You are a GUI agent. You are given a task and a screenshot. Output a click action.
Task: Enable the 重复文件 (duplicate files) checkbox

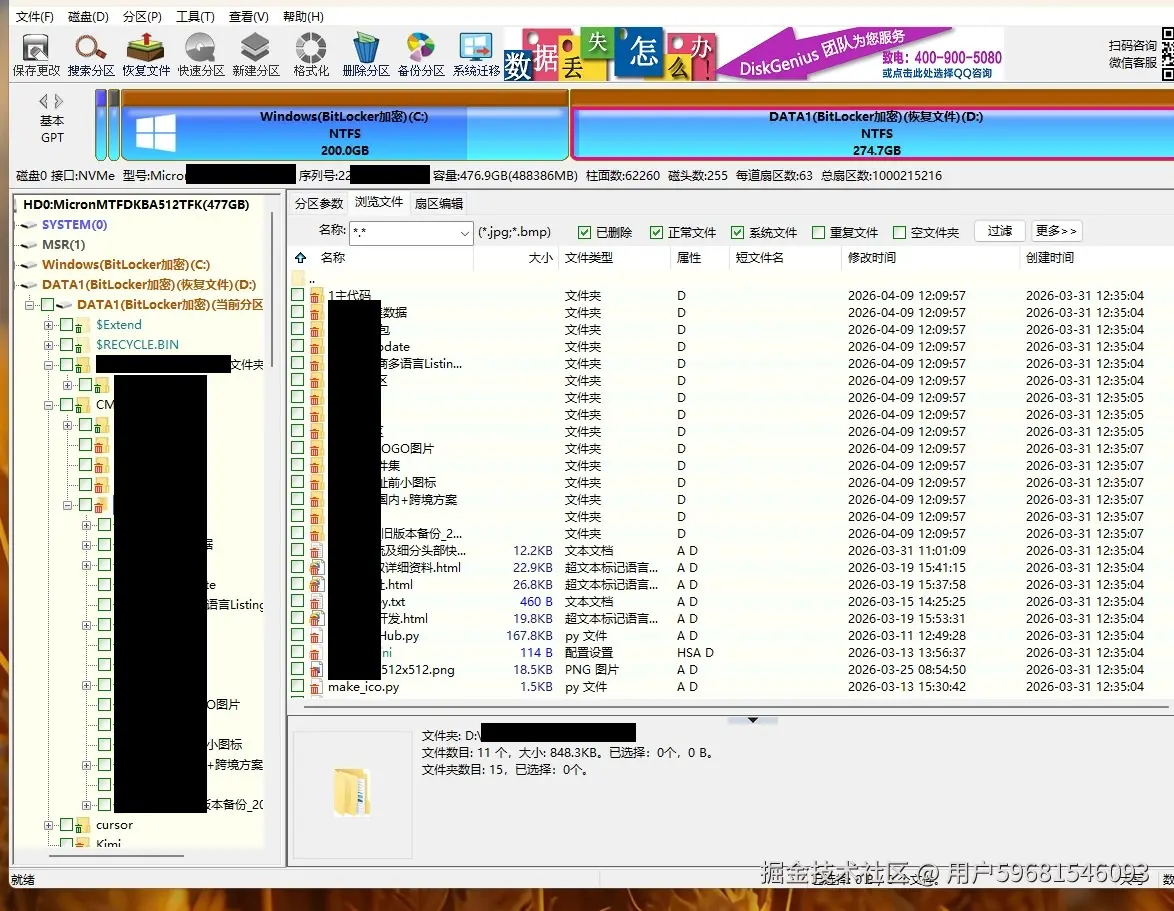coord(818,232)
